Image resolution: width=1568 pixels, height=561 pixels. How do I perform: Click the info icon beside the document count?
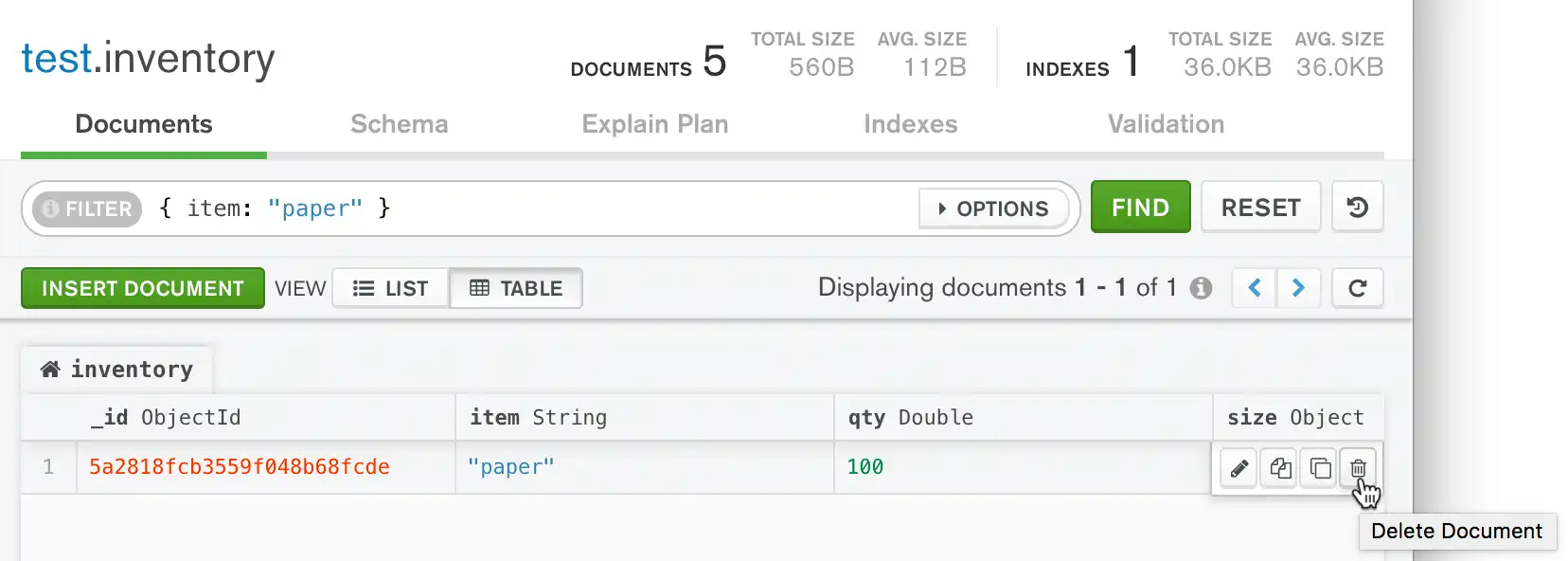[x=1201, y=287]
